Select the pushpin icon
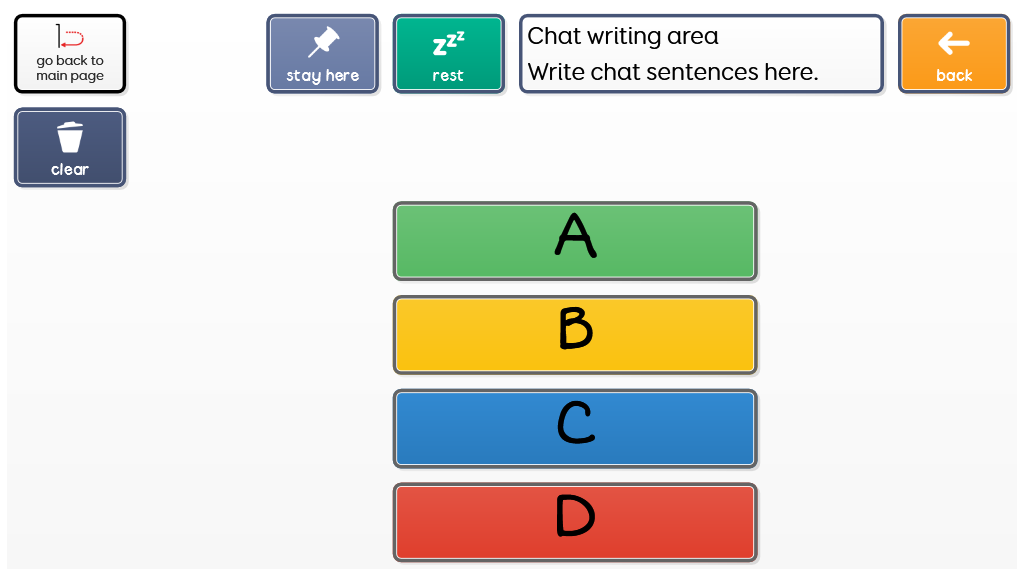This screenshot has width=1024, height=576. click(x=323, y=43)
